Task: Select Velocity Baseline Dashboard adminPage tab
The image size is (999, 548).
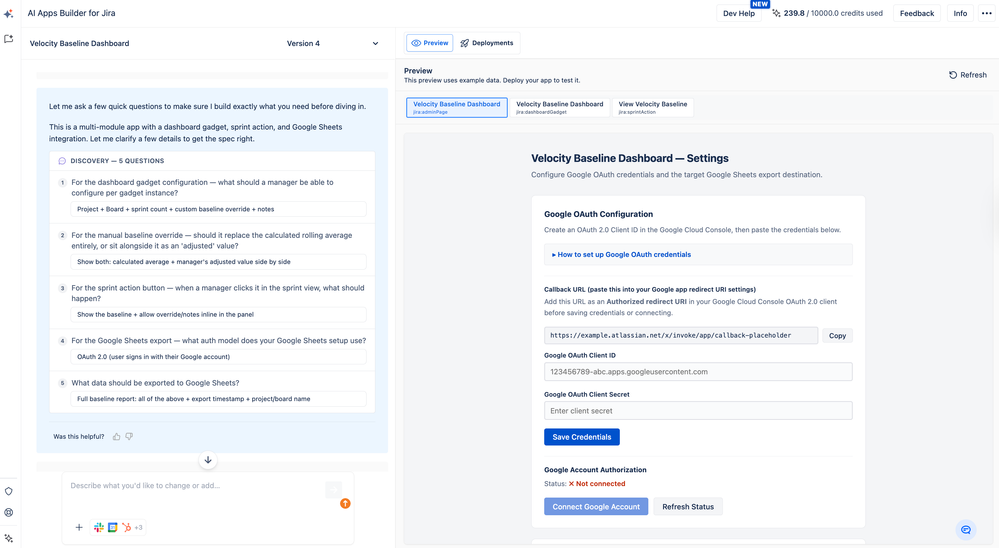Action: click(x=457, y=107)
